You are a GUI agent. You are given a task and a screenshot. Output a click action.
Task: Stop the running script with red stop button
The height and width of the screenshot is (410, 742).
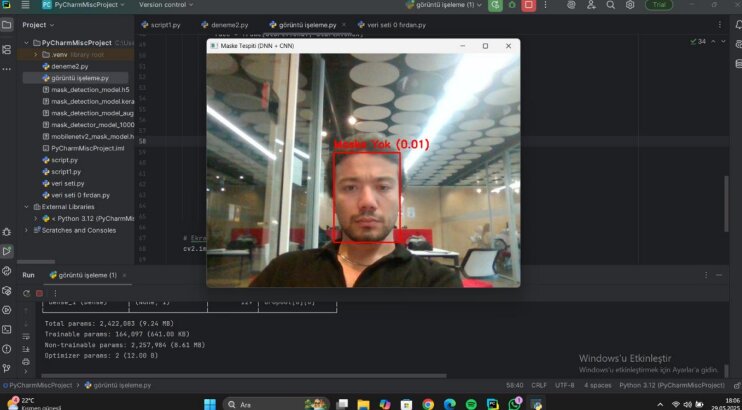(x=529, y=5)
